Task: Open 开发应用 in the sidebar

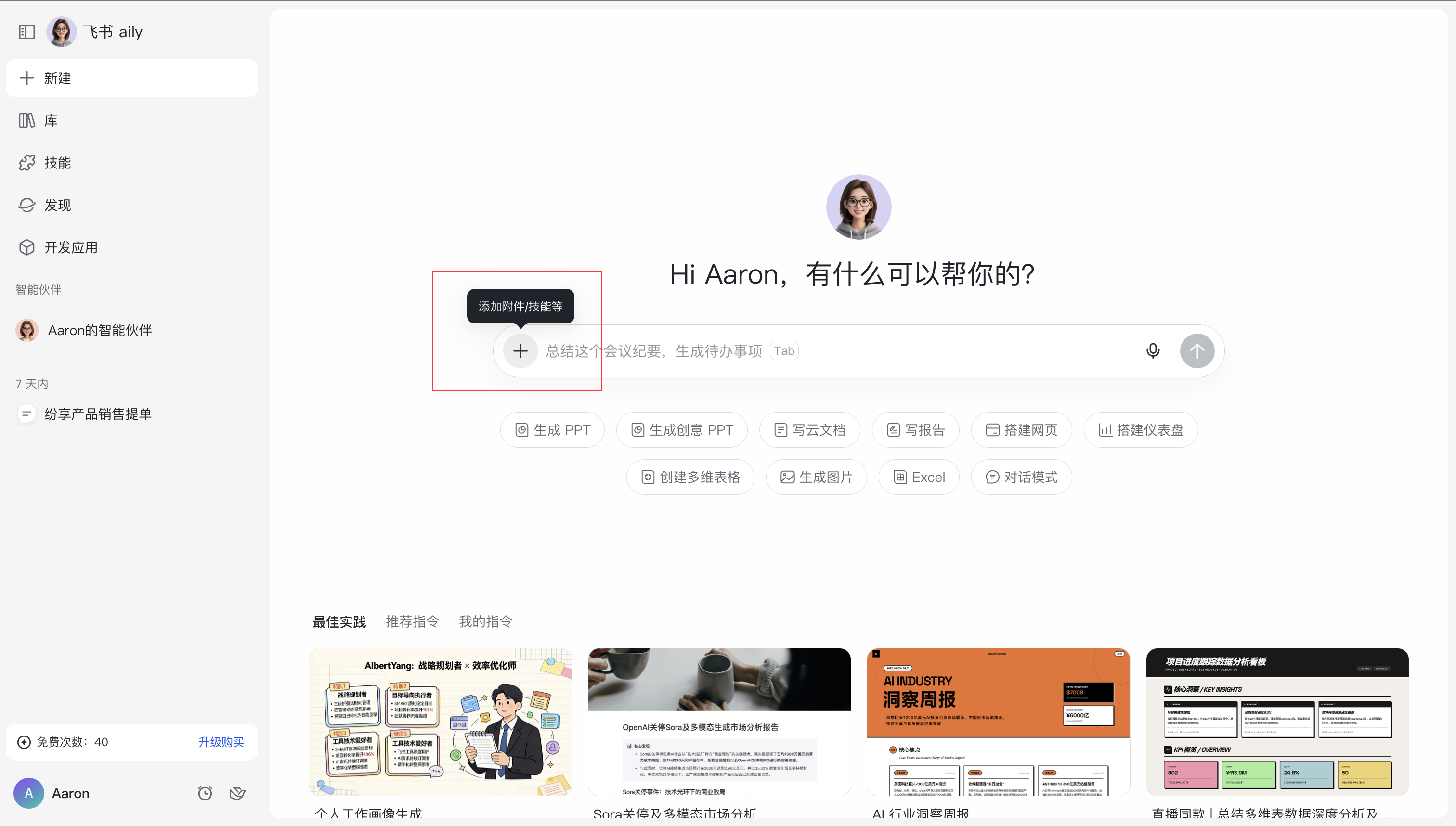Action: click(70, 247)
